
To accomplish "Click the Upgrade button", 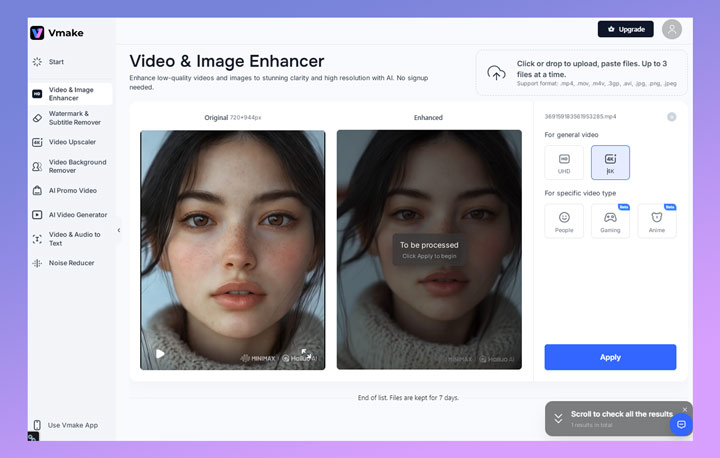I will click(625, 29).
